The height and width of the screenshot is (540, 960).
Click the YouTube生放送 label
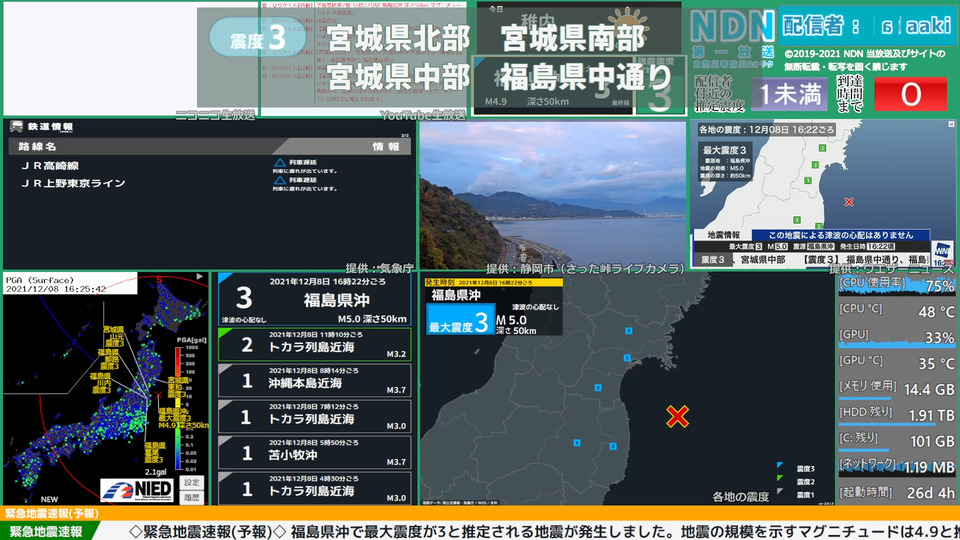(423, 115)
